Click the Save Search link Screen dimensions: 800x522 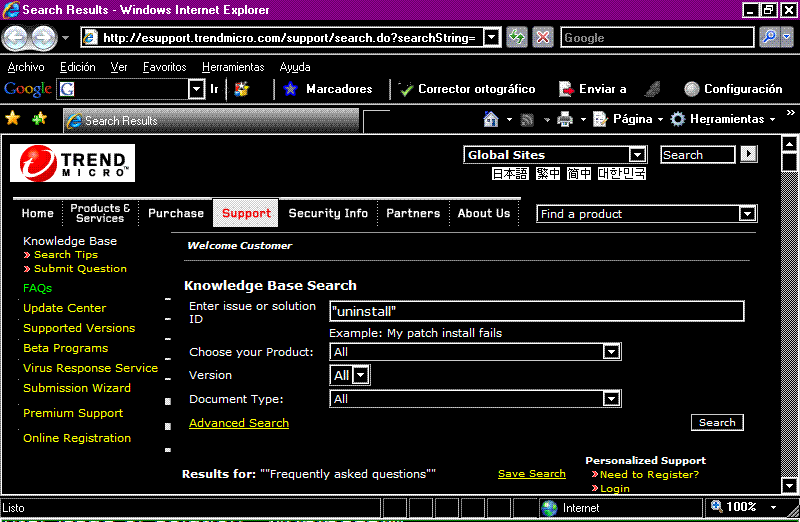[532, 474]
